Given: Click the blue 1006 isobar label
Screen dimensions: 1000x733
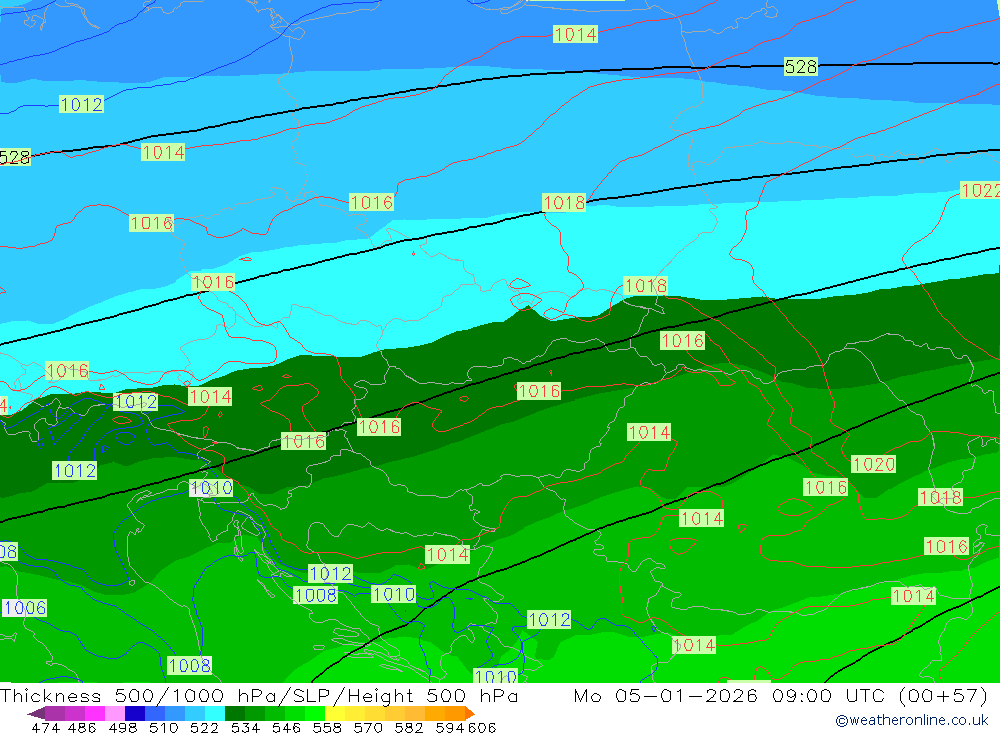Looking at the screenshot, I should tap(25, 607).
